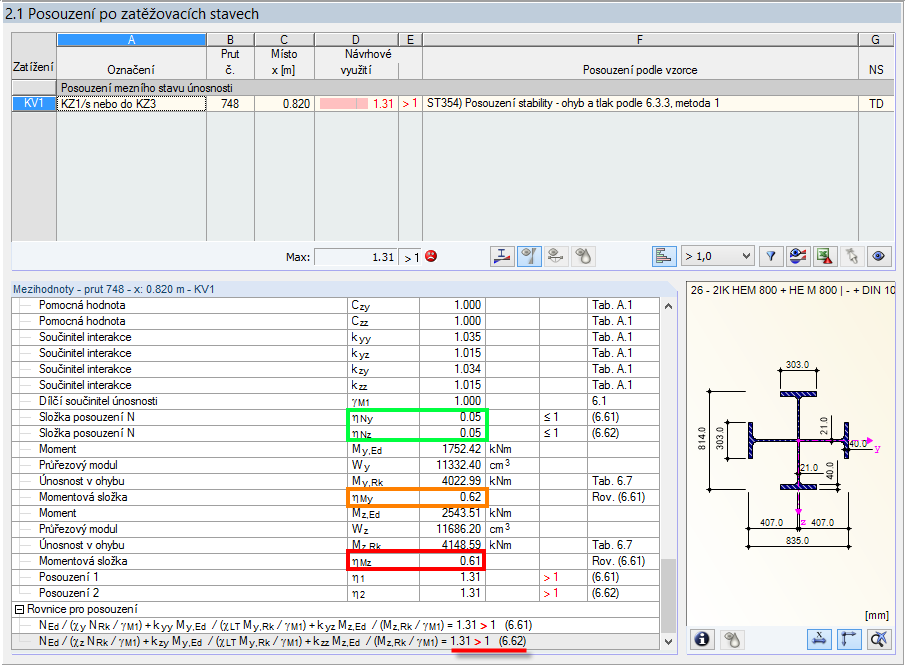Image resolution: width=906 pixels, height=667 pixels.
Task: Click the blue funnel filter icon
Action: coord(770,257)
